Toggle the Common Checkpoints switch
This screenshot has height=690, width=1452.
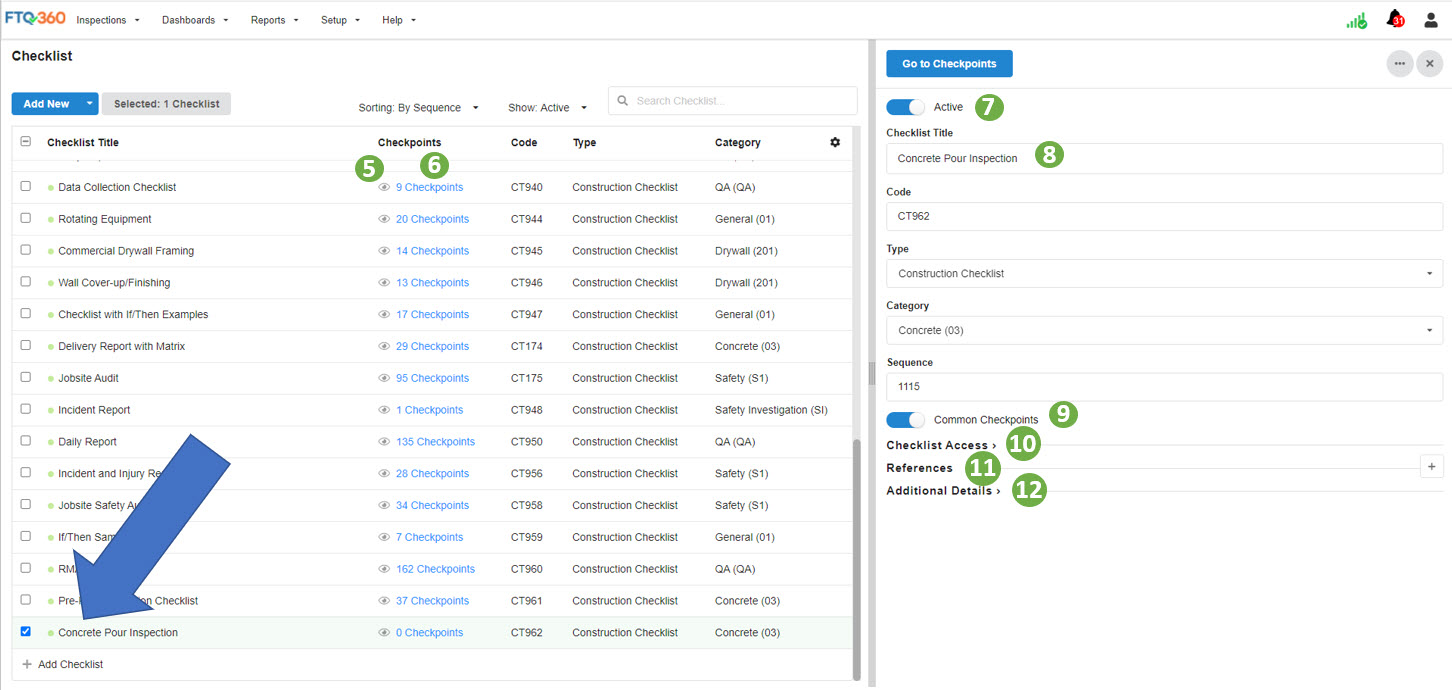coord(905,420)
